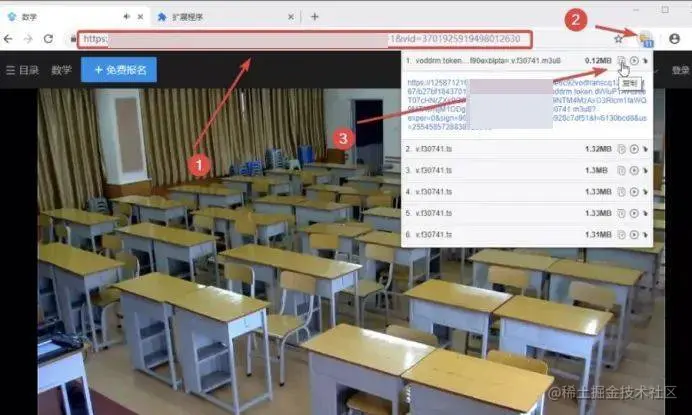Screen dimensions: 692x415
Task: Play row 6 v.f30741.ts segment
Action: coord(634,234)
